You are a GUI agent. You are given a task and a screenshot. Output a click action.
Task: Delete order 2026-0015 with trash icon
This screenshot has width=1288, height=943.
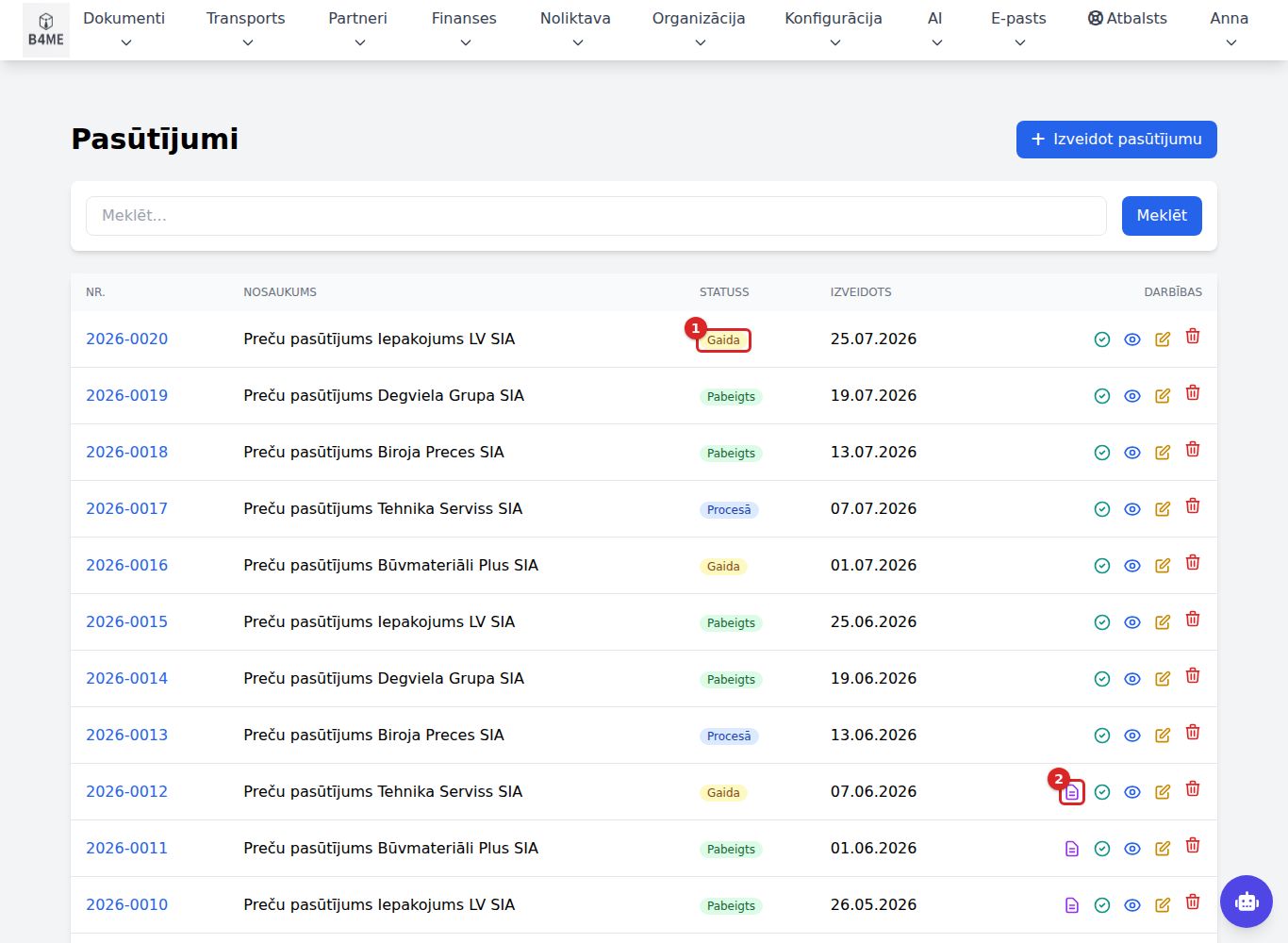tap(1193, 620)
